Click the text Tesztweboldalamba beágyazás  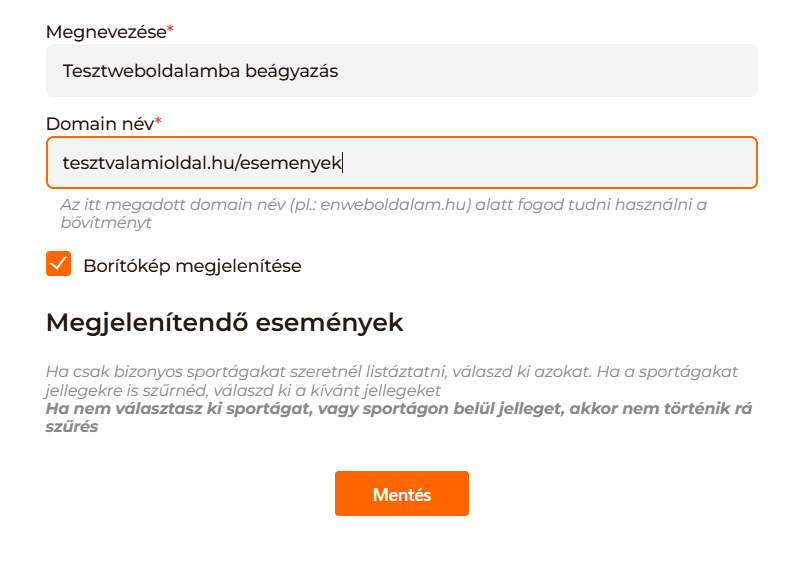pyautogui.click(x=200, y=71)
